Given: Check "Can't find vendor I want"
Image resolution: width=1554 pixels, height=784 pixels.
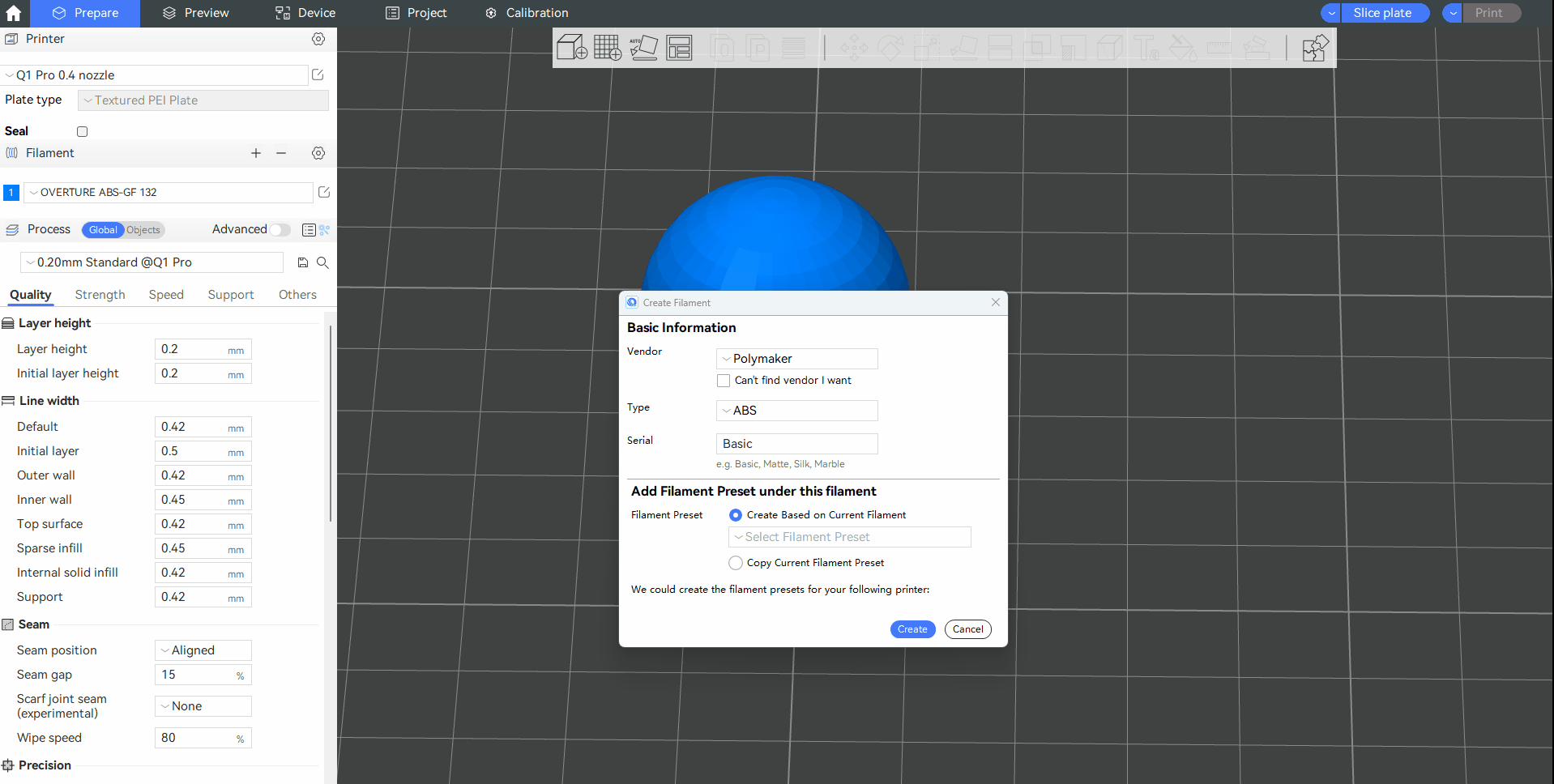Looking at the screenshot, I should (x=724, y=381).
